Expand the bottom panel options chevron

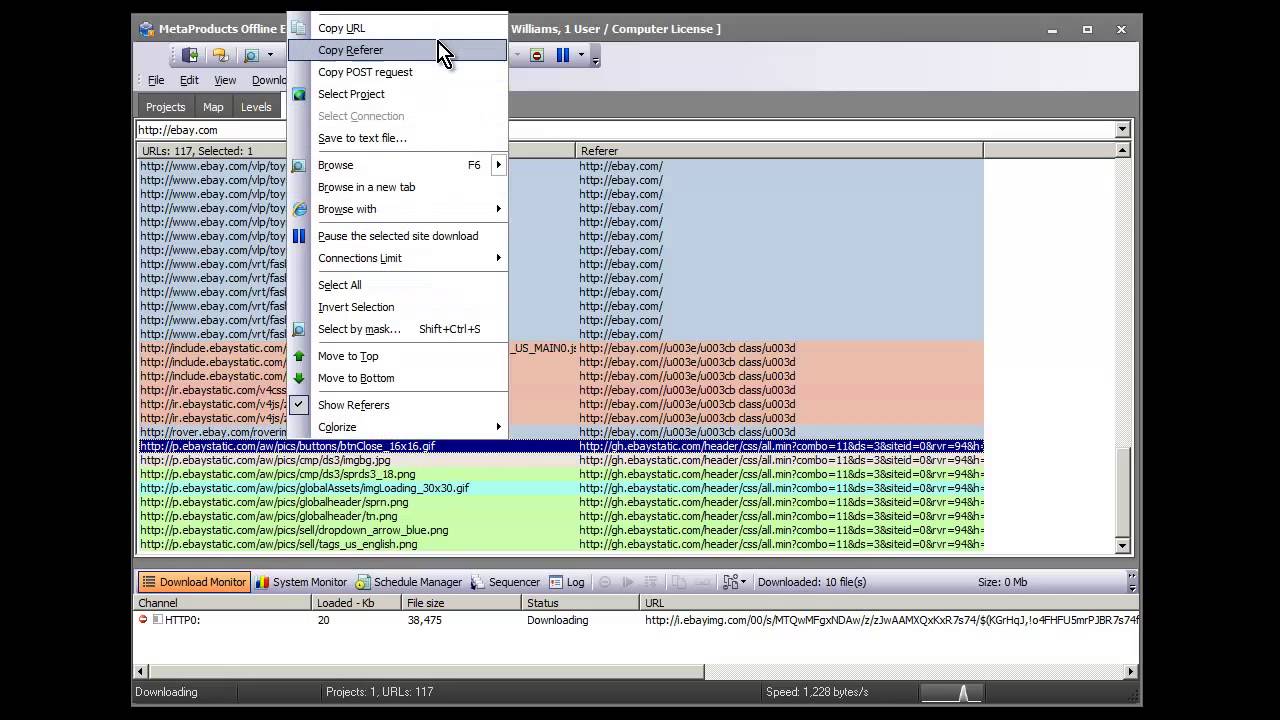pos(1131,582)
